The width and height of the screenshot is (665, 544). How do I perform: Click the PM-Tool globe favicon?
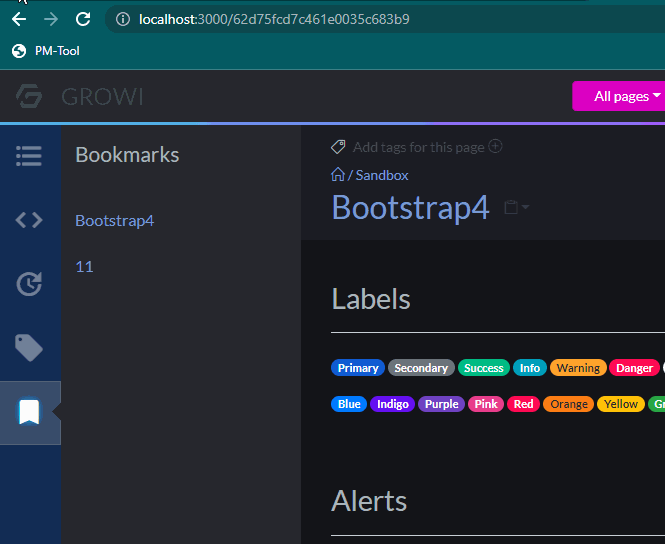pos(19,51)
